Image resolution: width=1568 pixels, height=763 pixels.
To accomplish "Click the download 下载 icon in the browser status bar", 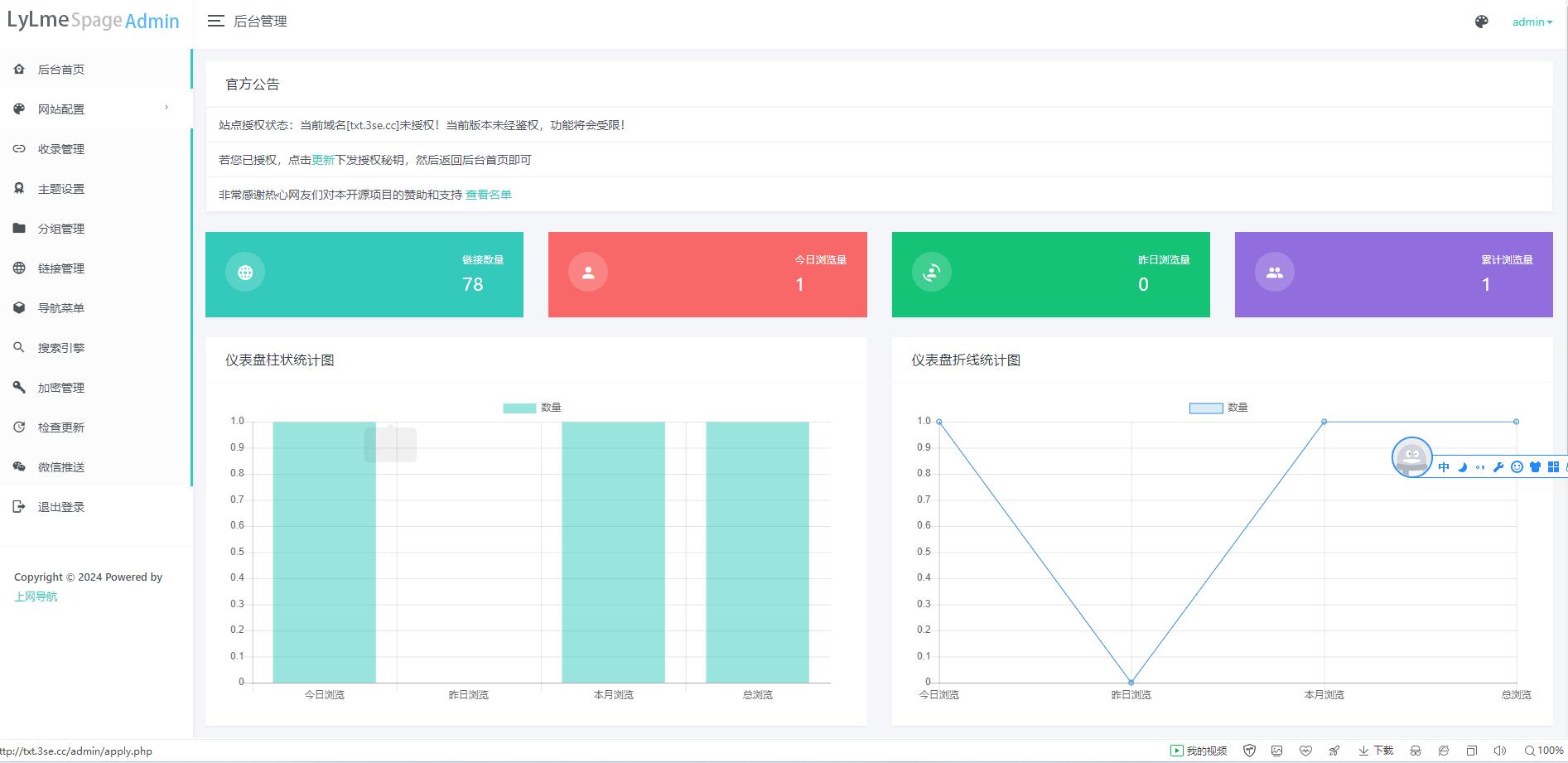I will 1375,751.
